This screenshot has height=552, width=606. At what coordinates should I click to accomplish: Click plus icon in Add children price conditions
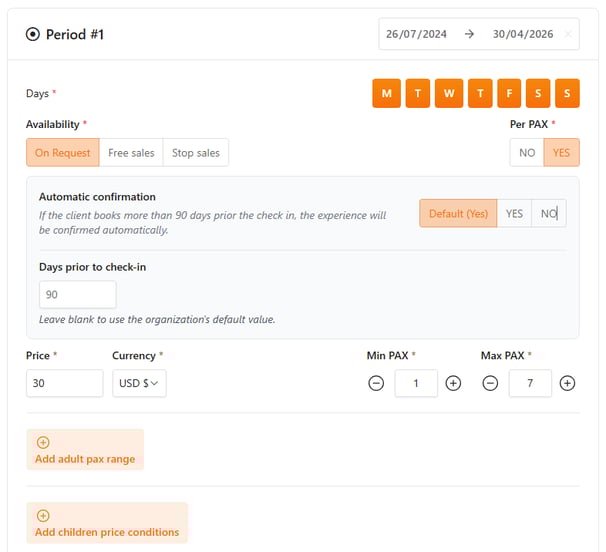(43, 516)
